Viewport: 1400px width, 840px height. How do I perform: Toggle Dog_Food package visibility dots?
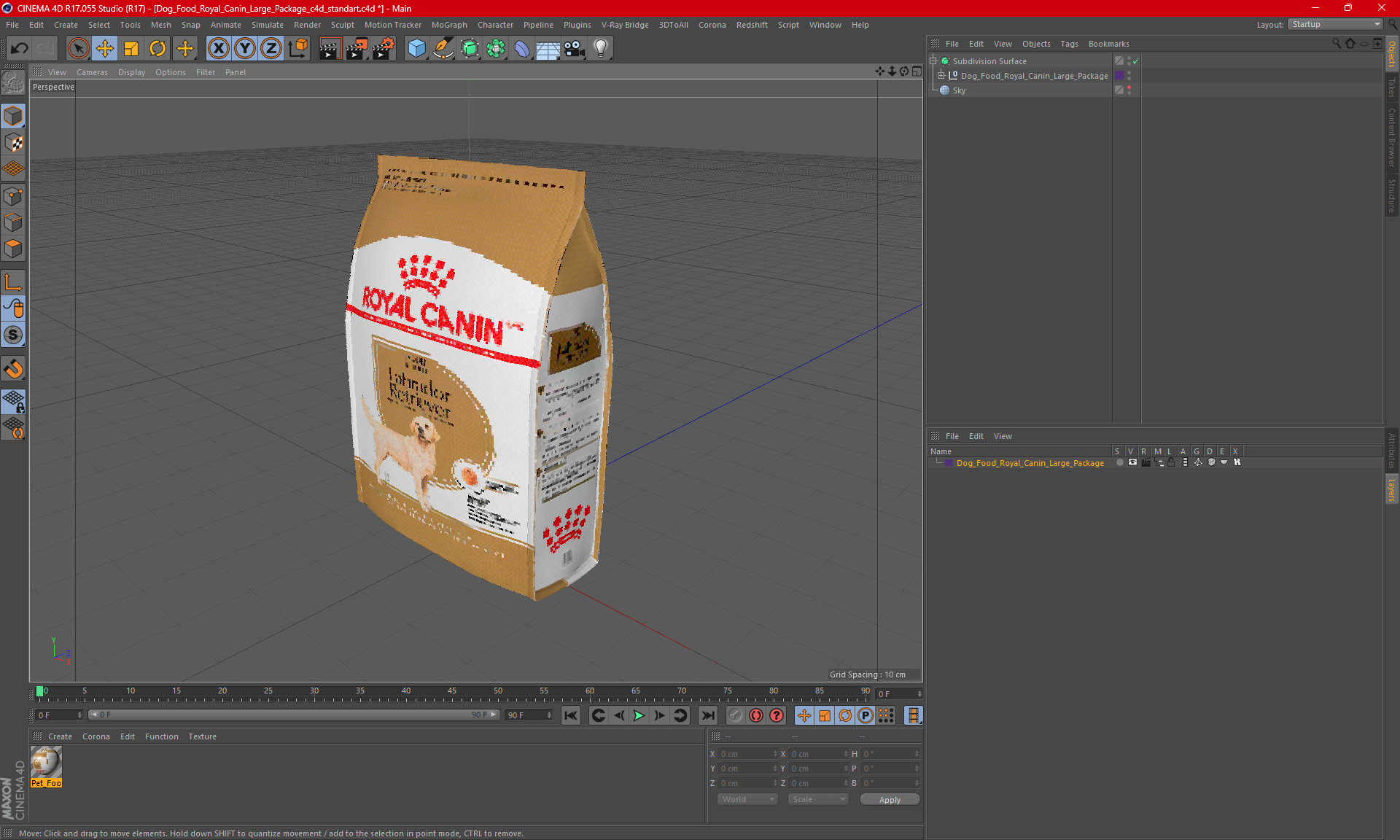(1129, 75)
